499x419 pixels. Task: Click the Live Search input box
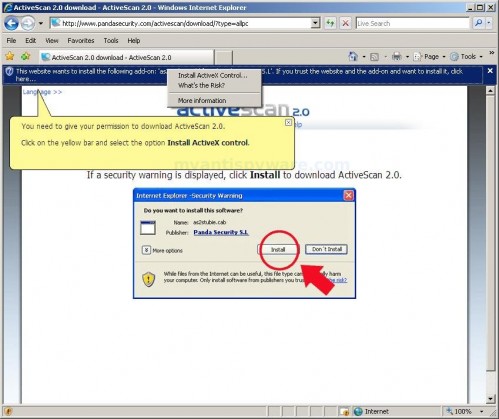[412, 23]
